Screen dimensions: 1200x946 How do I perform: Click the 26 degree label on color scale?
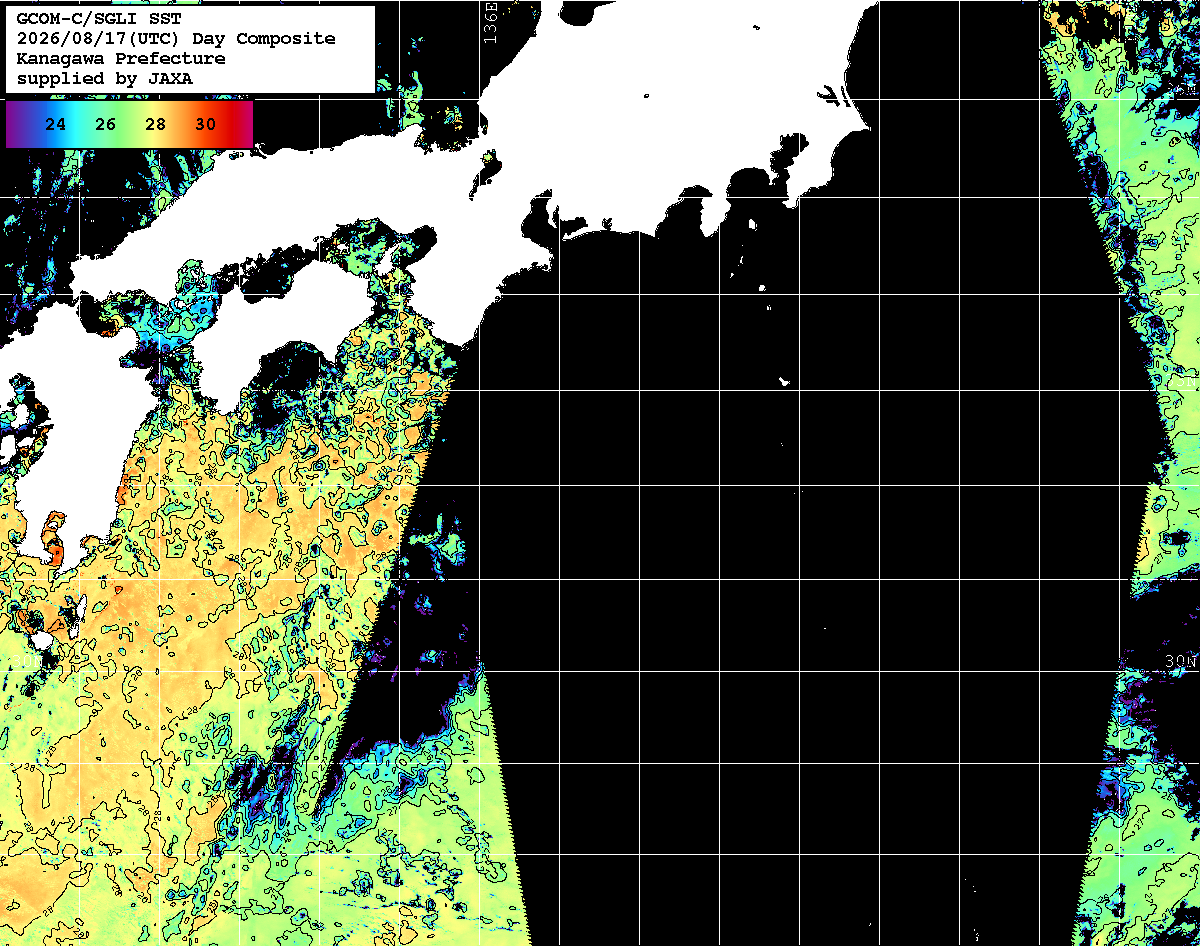click(106, 125)
